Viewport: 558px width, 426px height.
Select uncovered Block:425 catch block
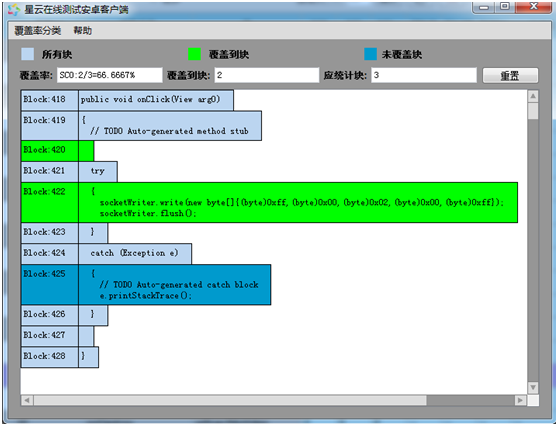click(x=146, y=285)
